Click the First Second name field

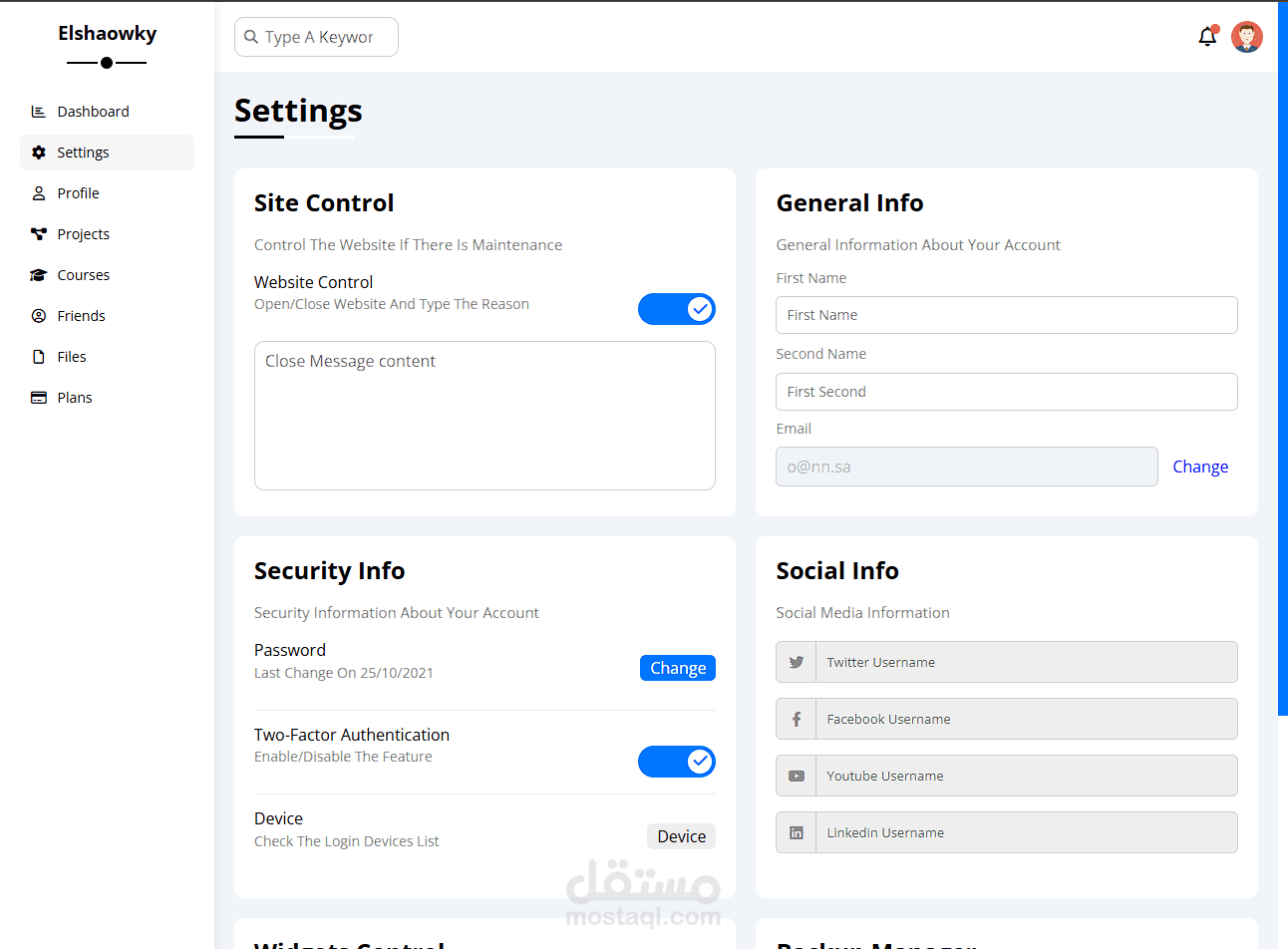[1007, 392]
